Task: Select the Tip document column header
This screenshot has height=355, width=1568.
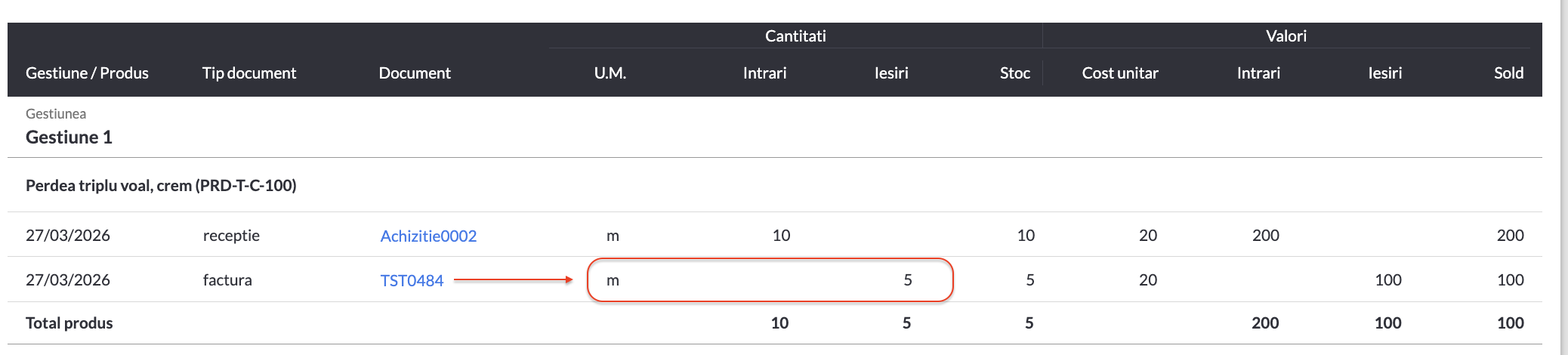Action: click(x=248, y=73)
